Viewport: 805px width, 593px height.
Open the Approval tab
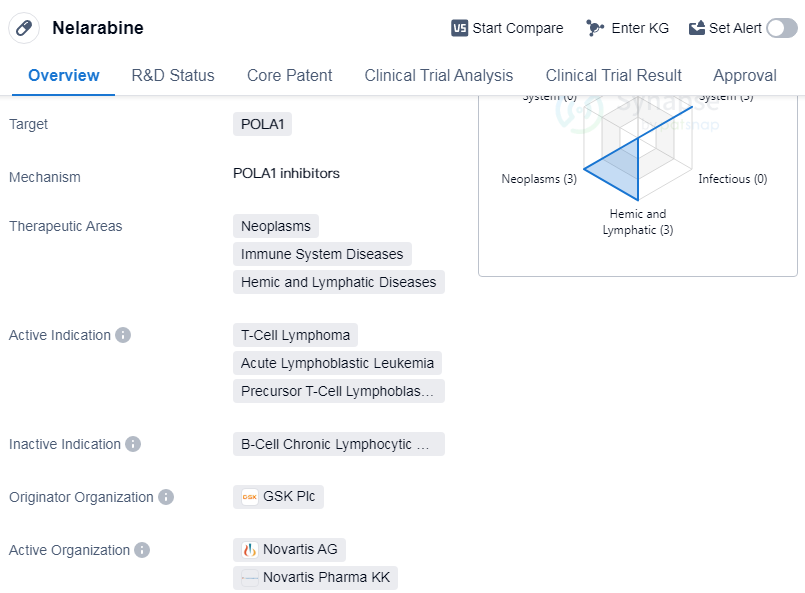point(744,75)
